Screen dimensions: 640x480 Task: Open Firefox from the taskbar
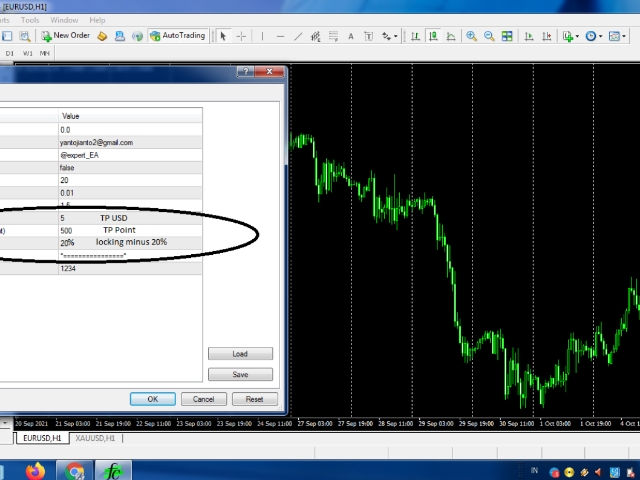coord(37,470)
